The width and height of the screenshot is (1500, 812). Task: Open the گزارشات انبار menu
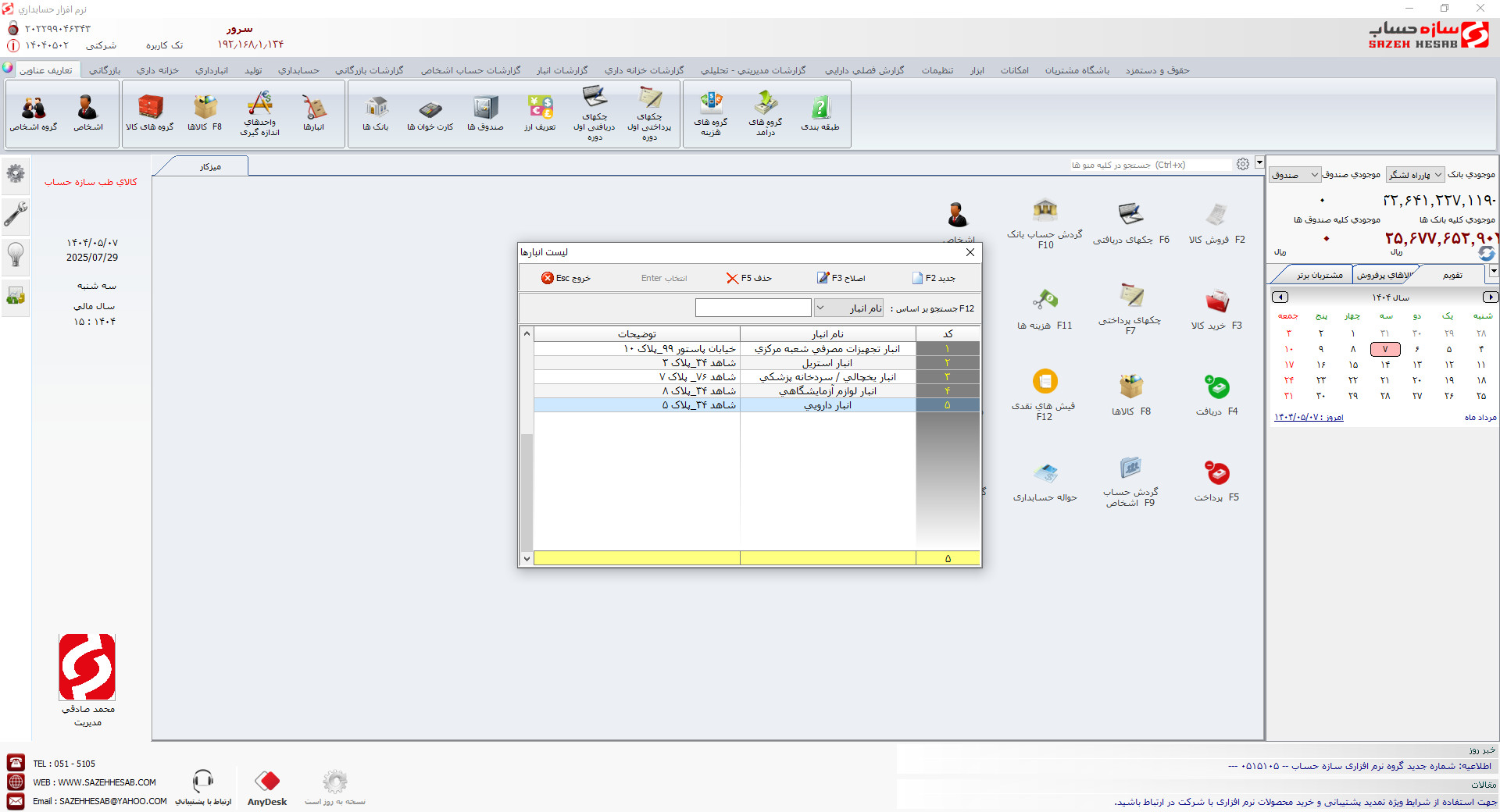562,70
